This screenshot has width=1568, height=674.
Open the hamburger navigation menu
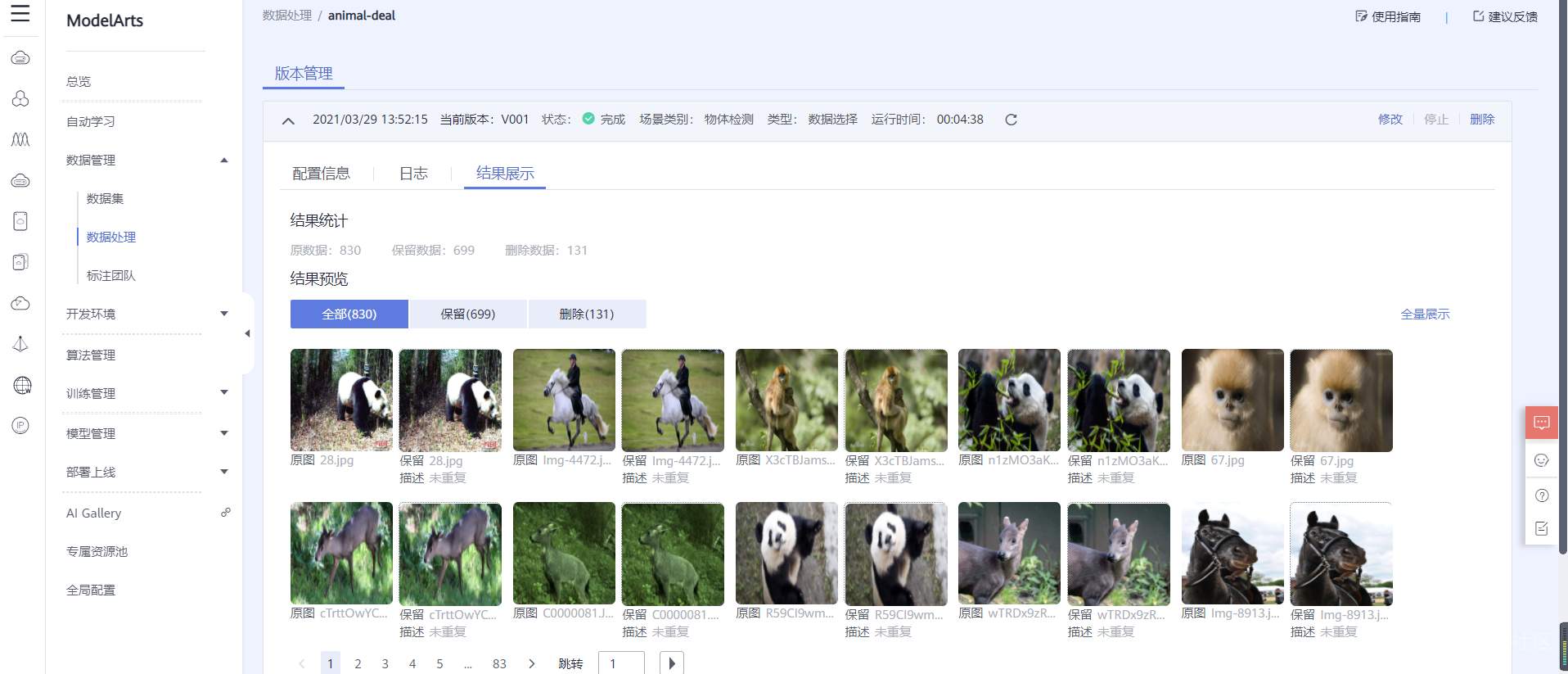tap(20, 13)
